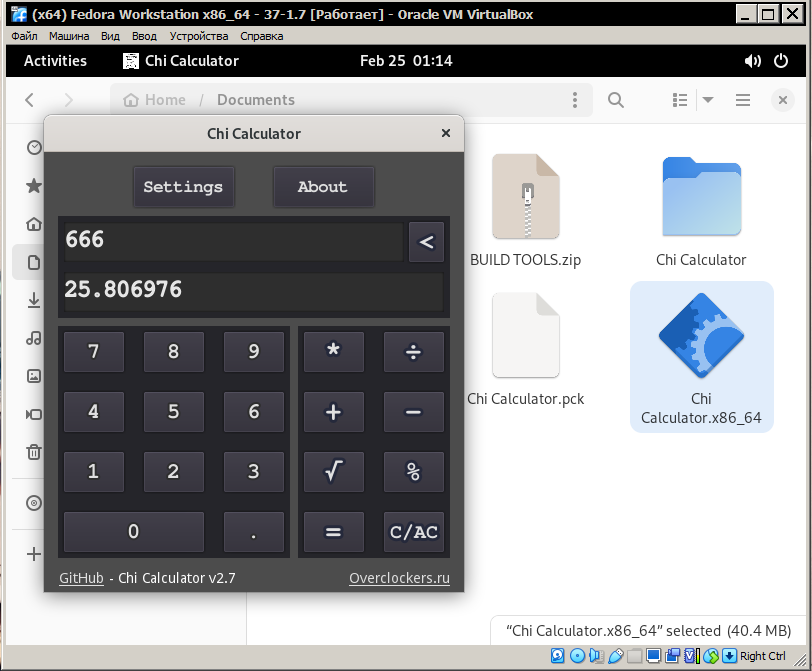Click the power icon in the GNOME top bar
This screenshot has width=812, height=671.
(781, 61)
